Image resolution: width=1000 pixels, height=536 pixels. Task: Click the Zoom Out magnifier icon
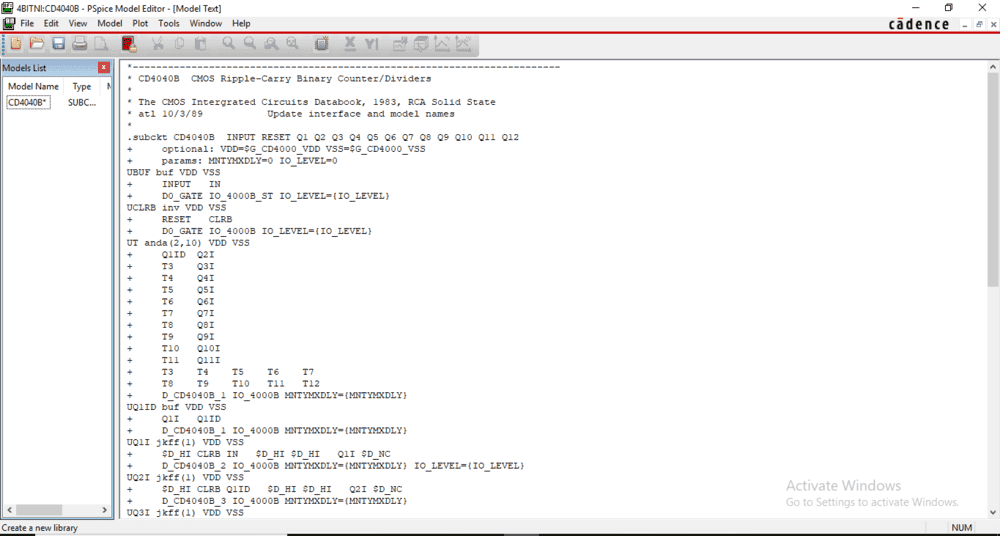point(250,43)
